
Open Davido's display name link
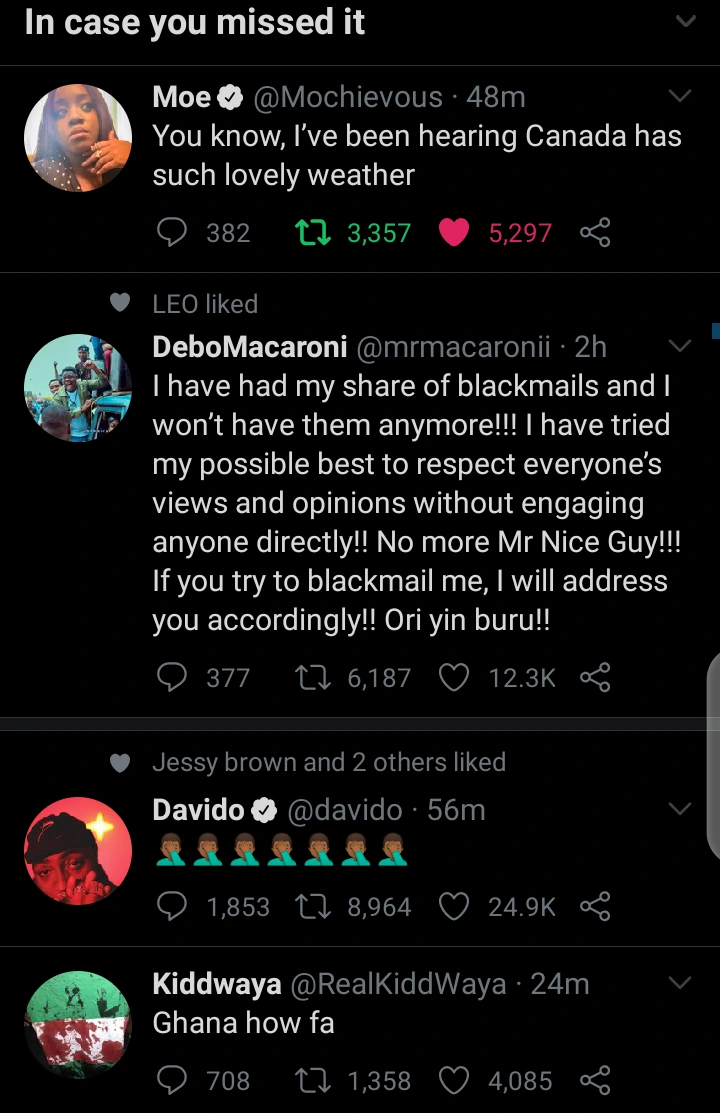[199, 809]
